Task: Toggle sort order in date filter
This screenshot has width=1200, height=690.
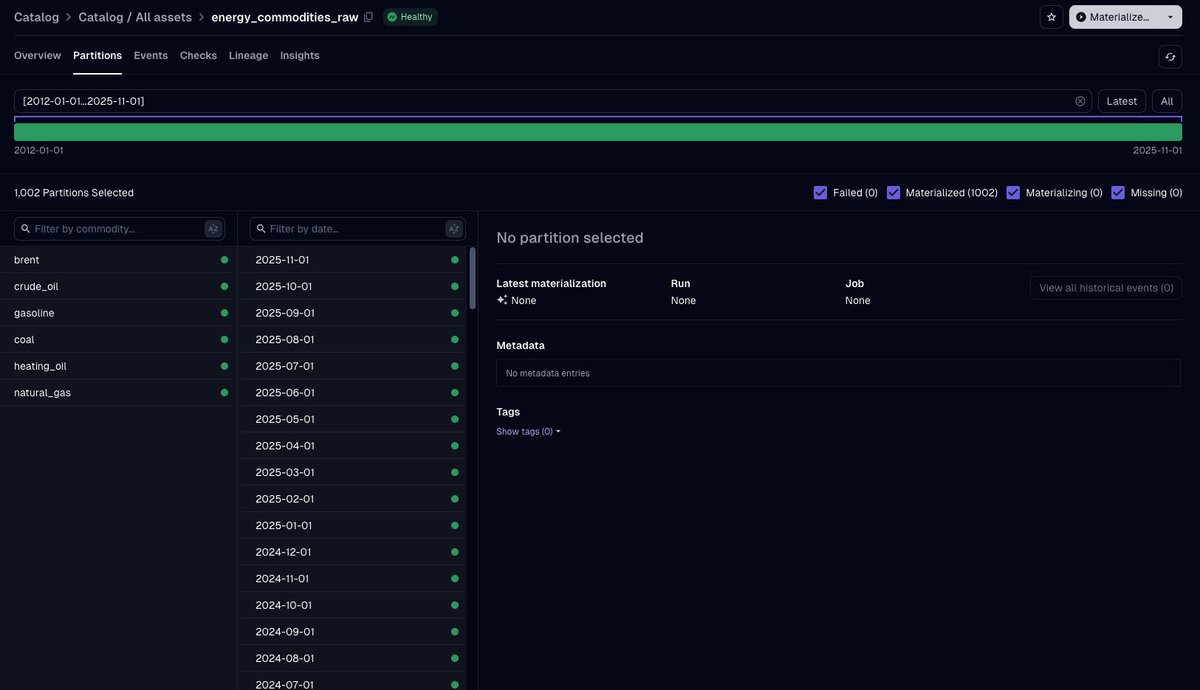Action: (x=453, y=229)
